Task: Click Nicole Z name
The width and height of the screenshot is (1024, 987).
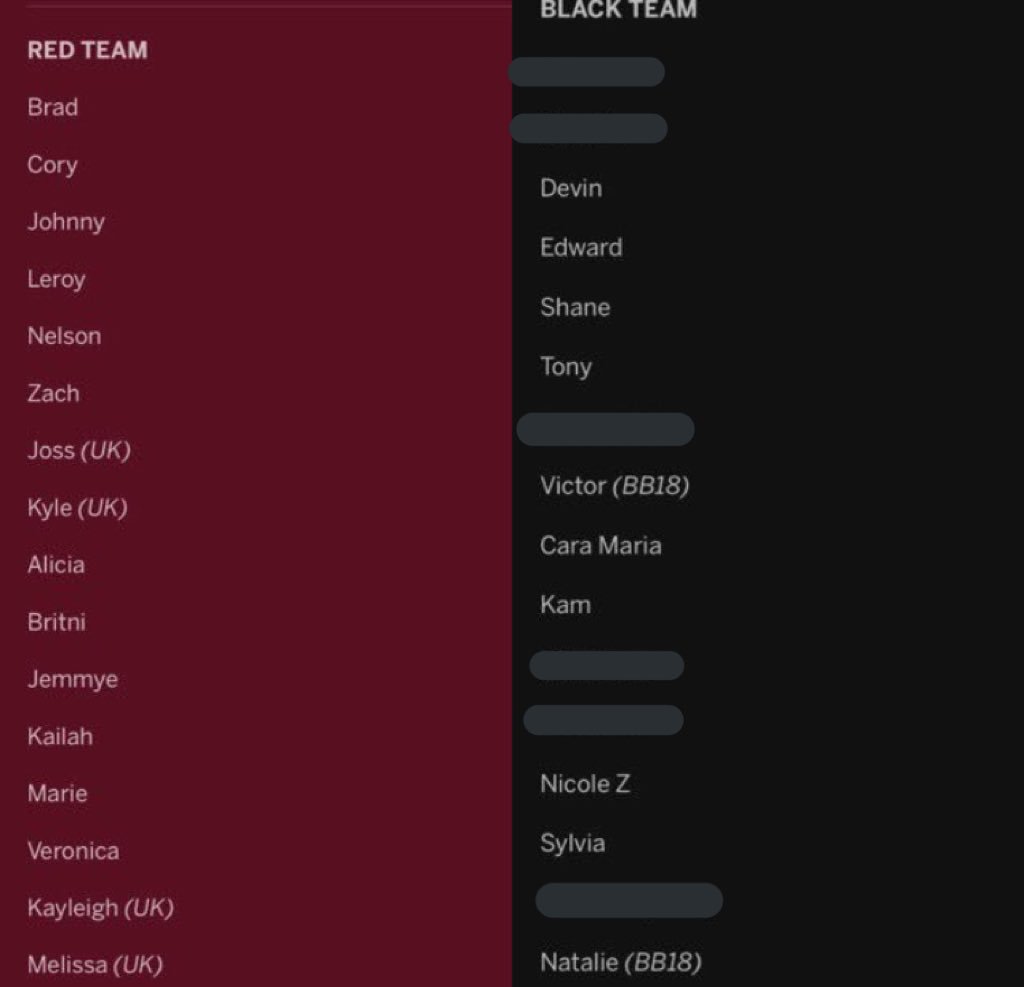Action: [x=585, y=784]
